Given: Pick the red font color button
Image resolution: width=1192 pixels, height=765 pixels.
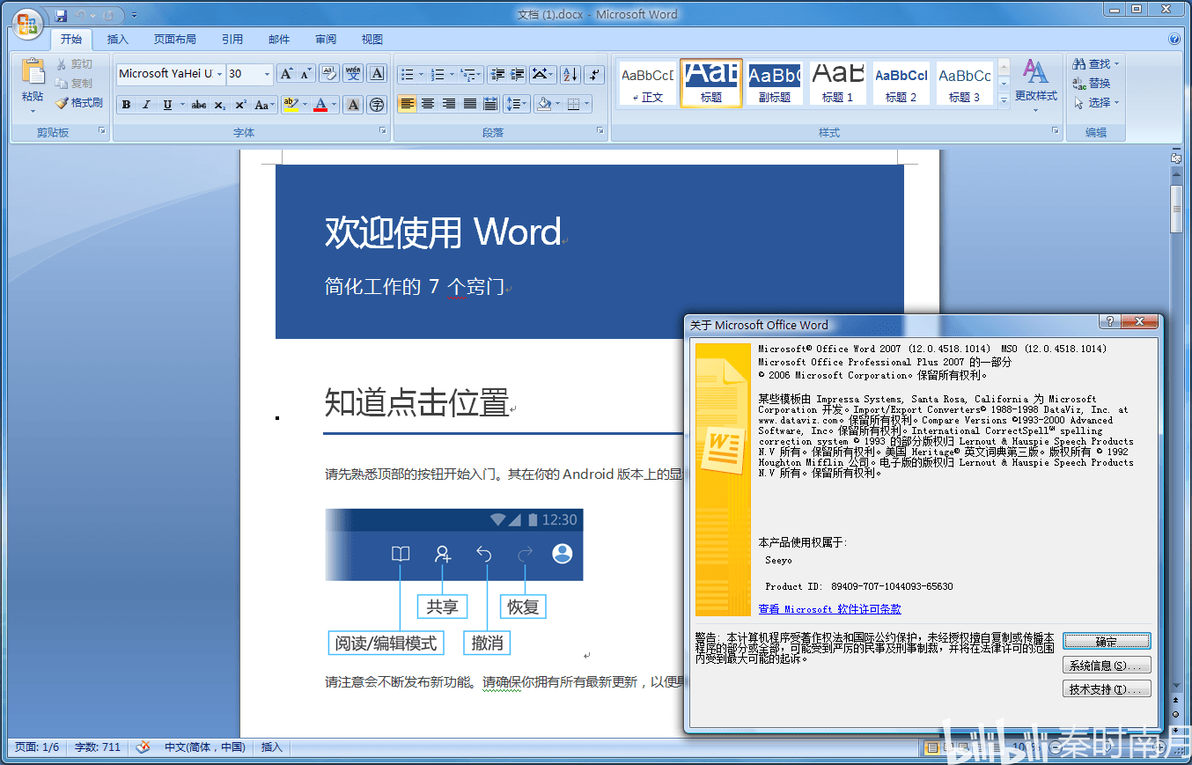Looking at the screenshot, I should pos(320,105).
